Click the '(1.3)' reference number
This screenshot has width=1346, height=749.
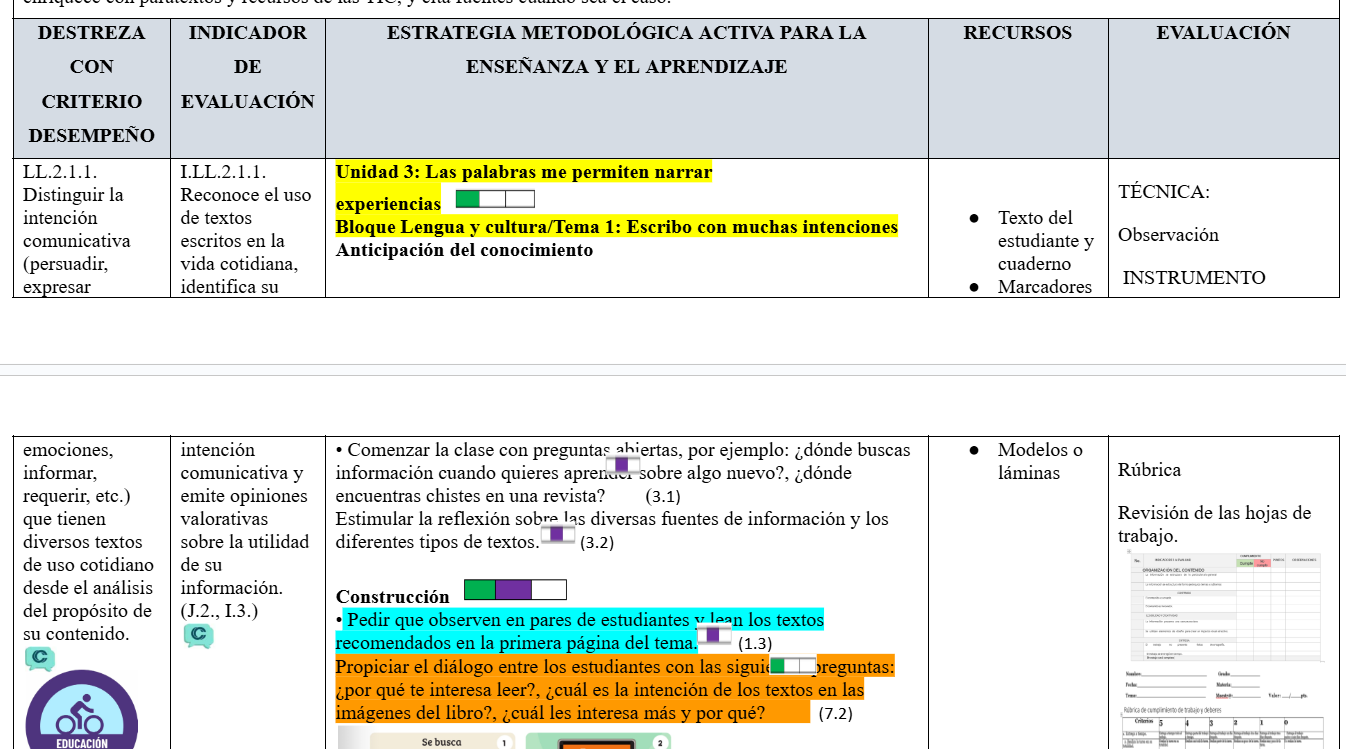755,644
